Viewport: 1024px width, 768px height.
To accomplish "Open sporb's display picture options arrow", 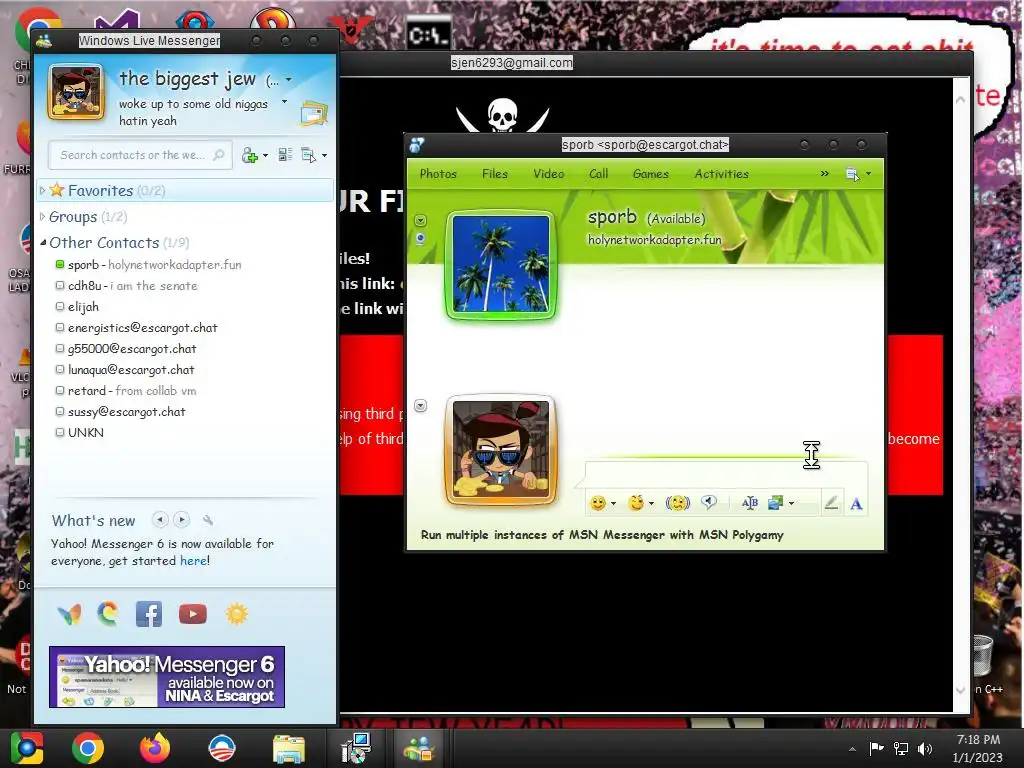I will pyautogui.click(x=421, y=221).
